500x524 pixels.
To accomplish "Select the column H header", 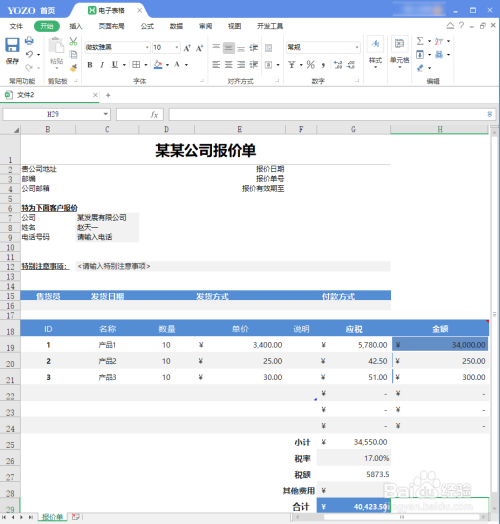I will pos(440,129).
